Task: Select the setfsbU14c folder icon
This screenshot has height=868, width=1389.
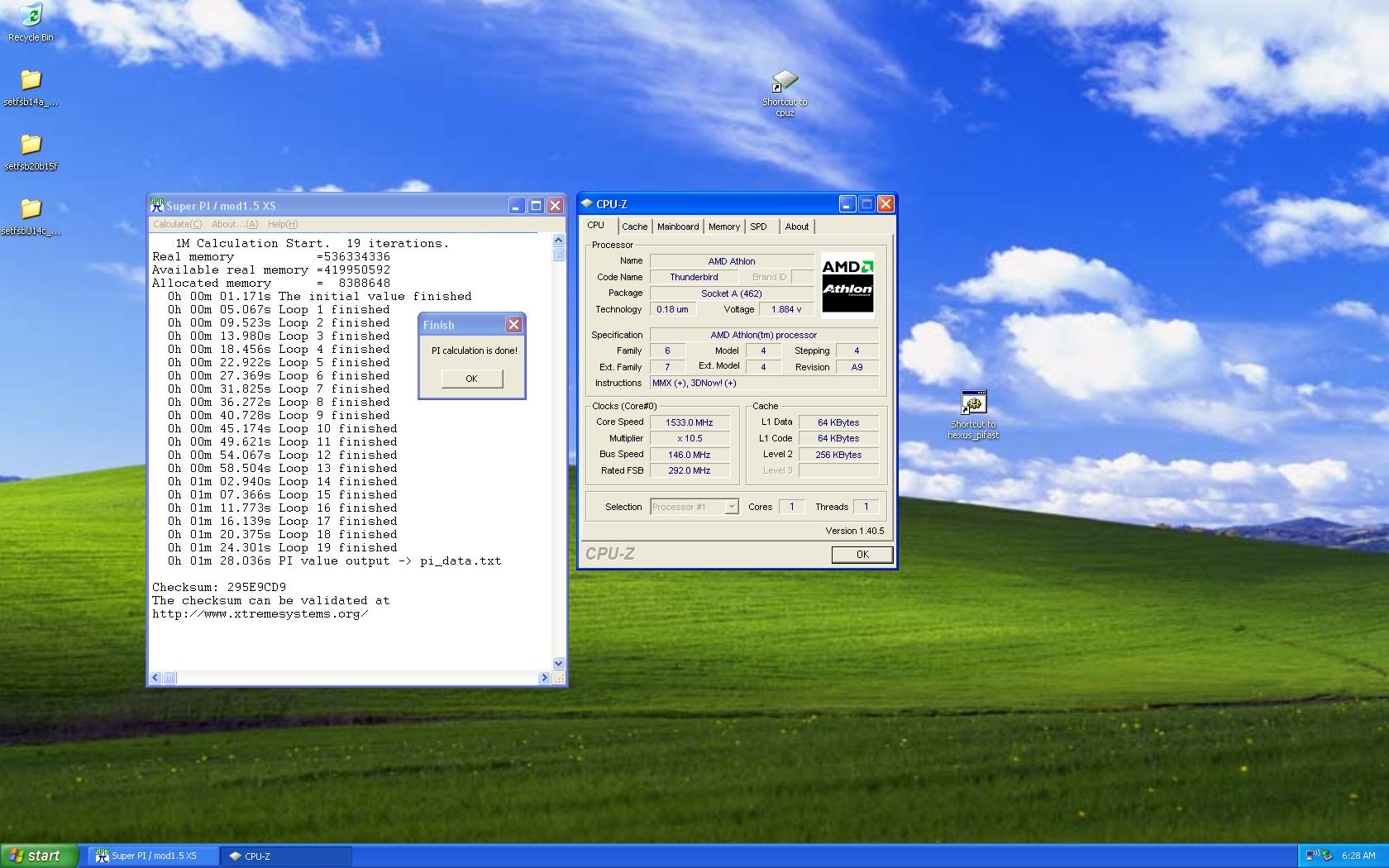Action: pyautogui.click(x=31, y=217)
